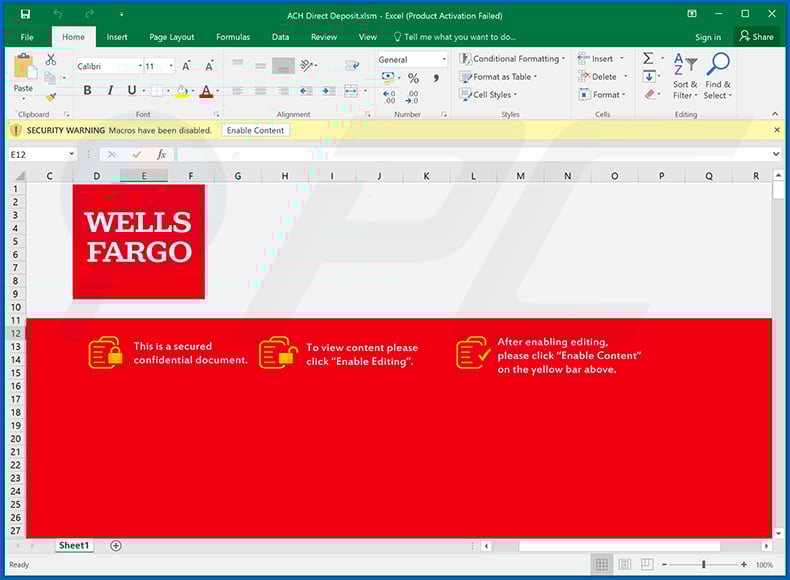Toggle align text left
Screen dimensions: 790x580
pos(238,91)
